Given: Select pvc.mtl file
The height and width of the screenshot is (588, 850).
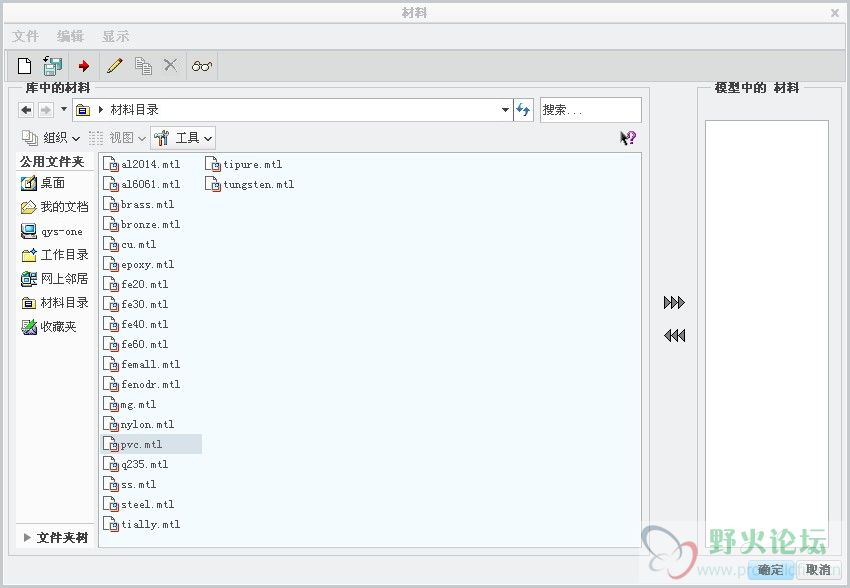Looking at the screenshot, I should pos(151,444).
